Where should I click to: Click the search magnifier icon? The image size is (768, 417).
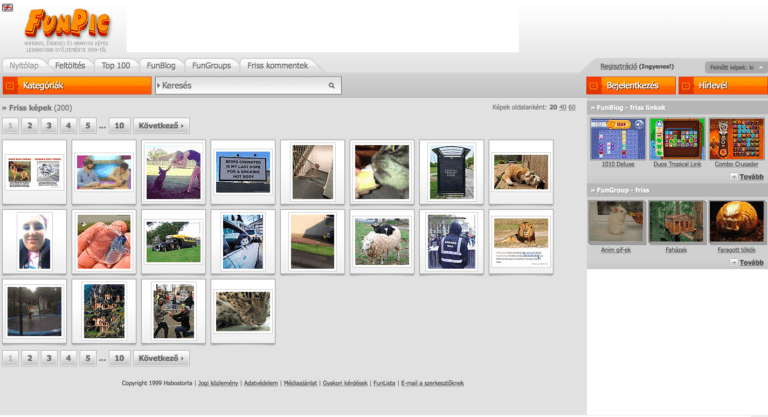332,86
